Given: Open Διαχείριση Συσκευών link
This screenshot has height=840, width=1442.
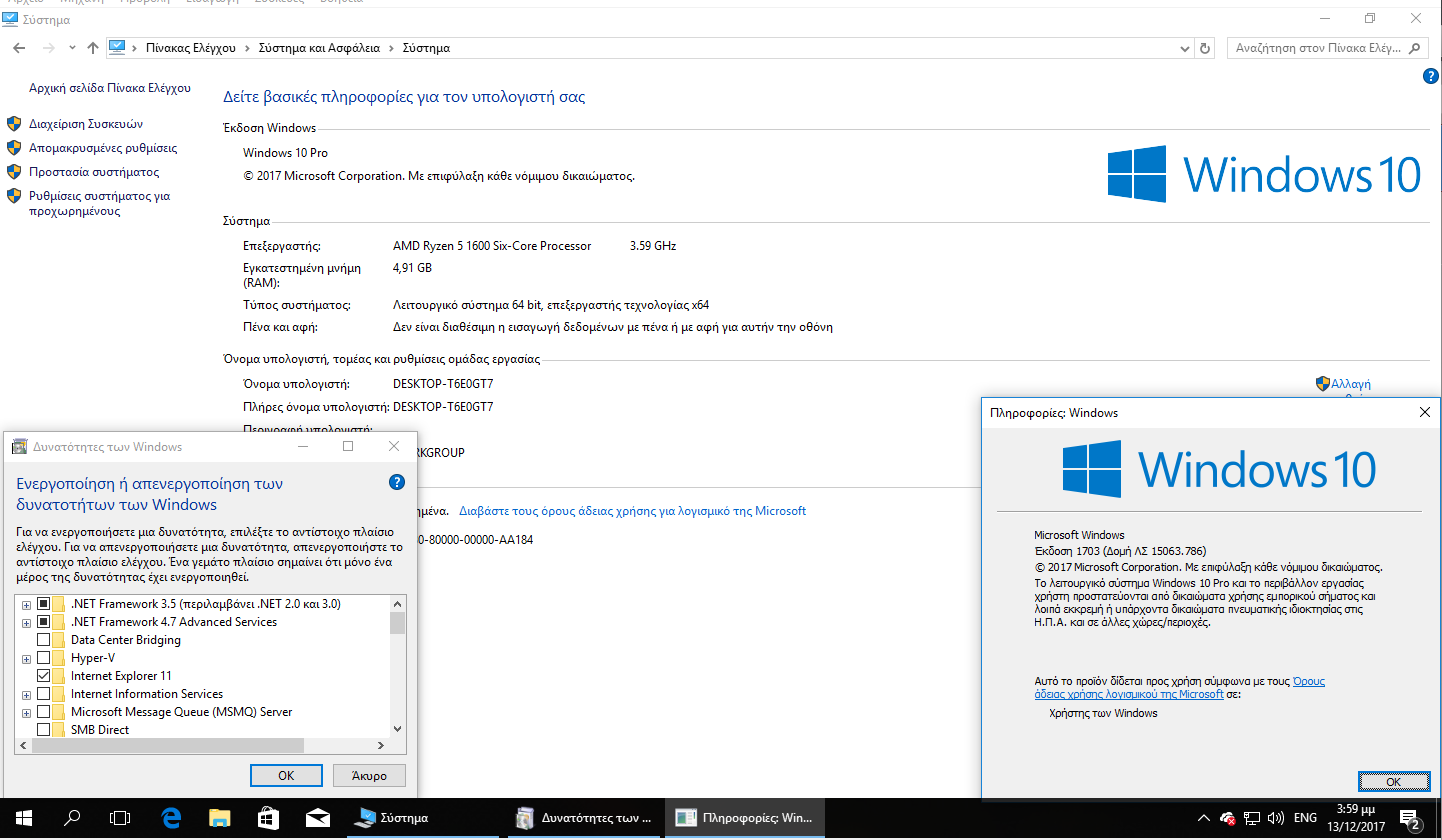Looking at the screenshot, I should coord(86,124).
